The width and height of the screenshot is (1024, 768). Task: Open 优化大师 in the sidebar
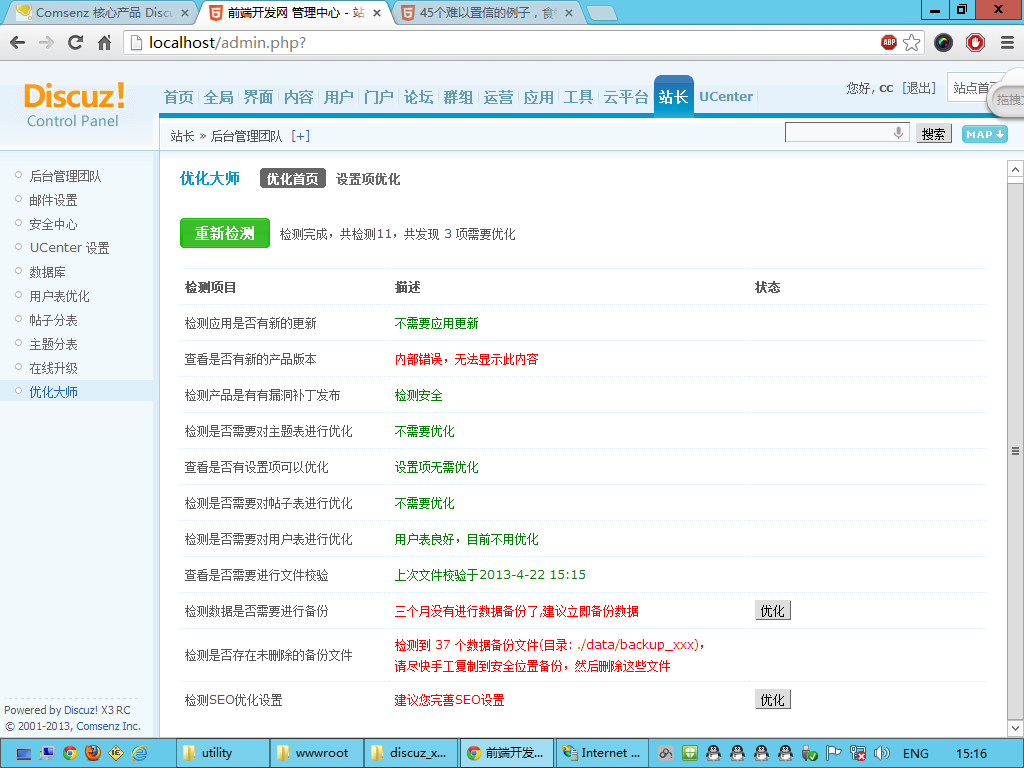point(54,392)
